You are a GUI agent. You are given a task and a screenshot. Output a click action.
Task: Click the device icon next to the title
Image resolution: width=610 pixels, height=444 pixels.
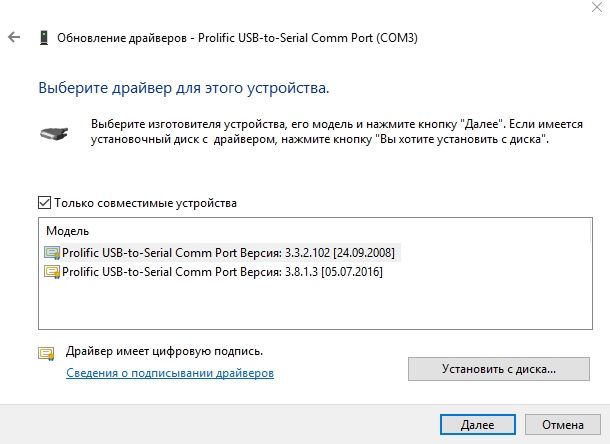44,38
